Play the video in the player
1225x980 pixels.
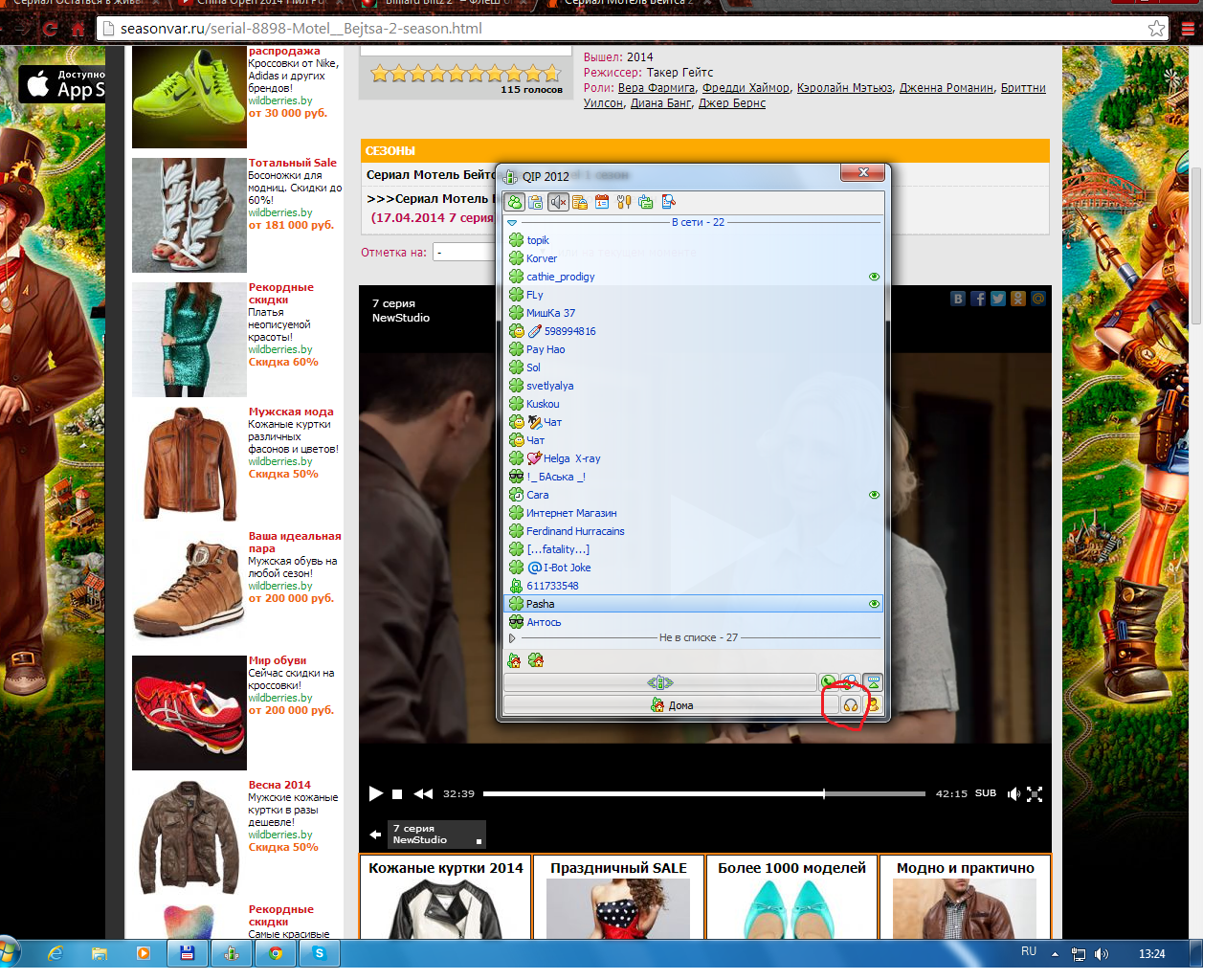pyautogui.click(x=376, y=793)
